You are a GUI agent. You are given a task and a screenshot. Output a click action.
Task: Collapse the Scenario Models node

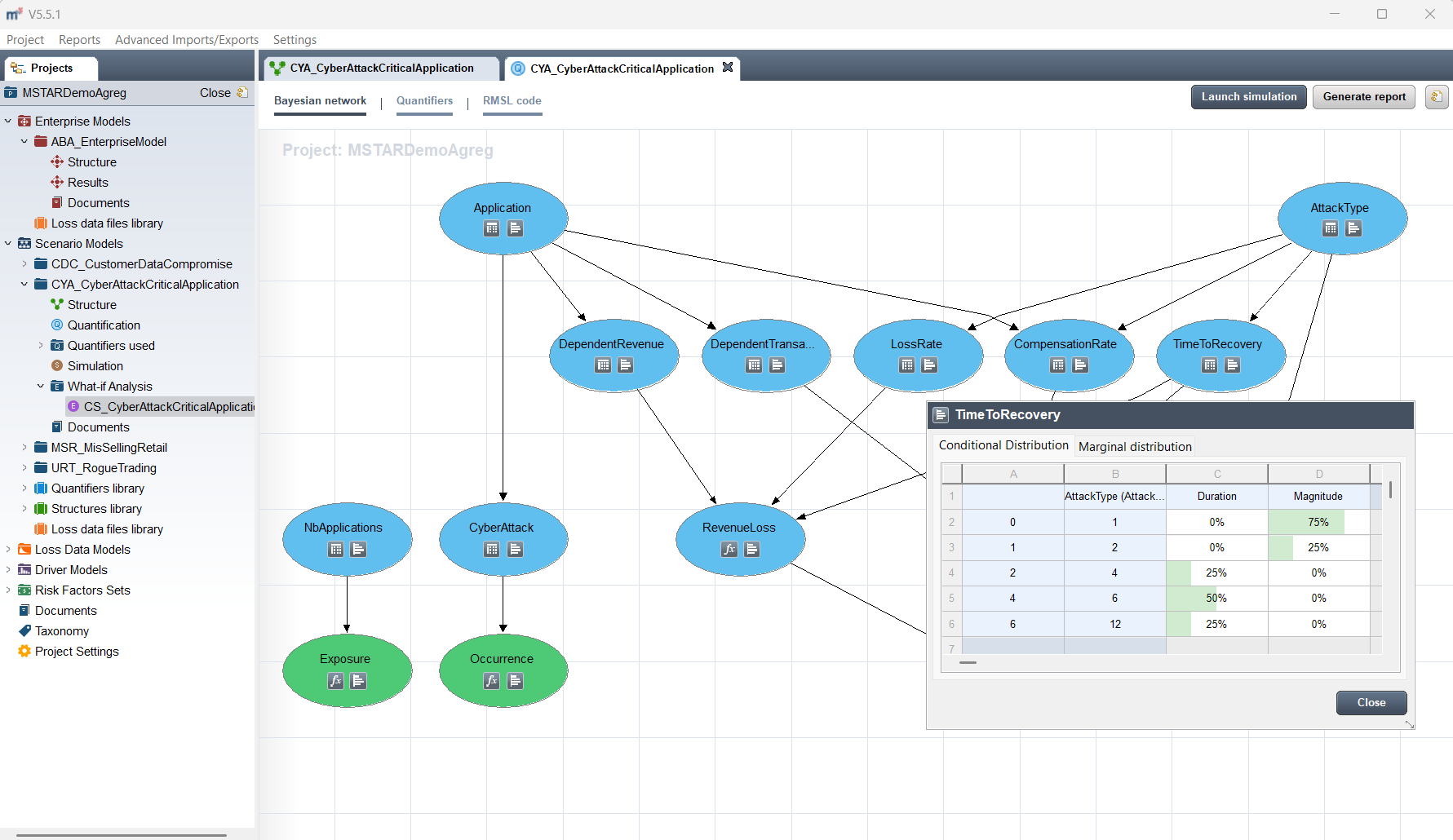pos(8,244)
